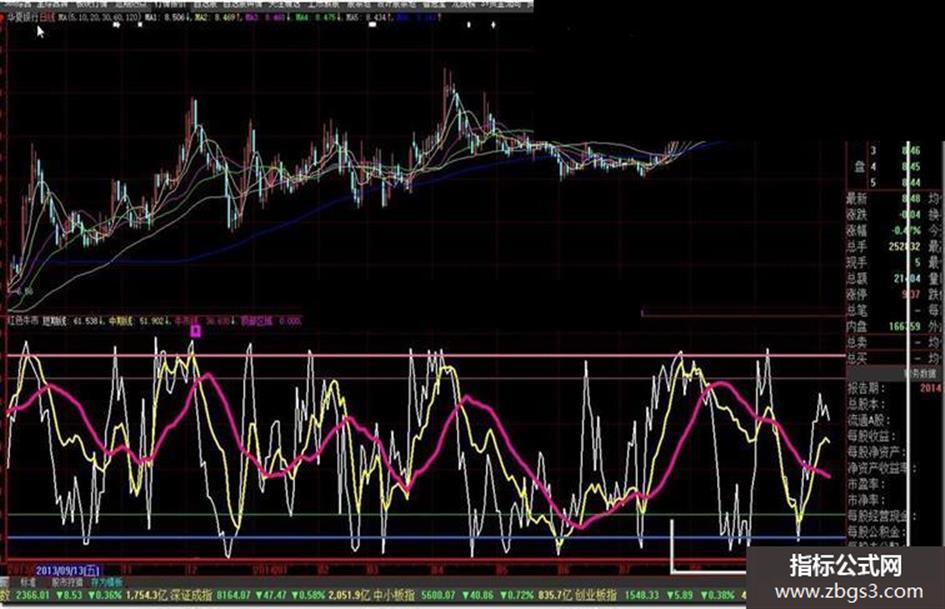Click the 5608.07 value in the status bar
Image resolution: width=945 pixels, height=609 pixels.
(x=438, y=595)
